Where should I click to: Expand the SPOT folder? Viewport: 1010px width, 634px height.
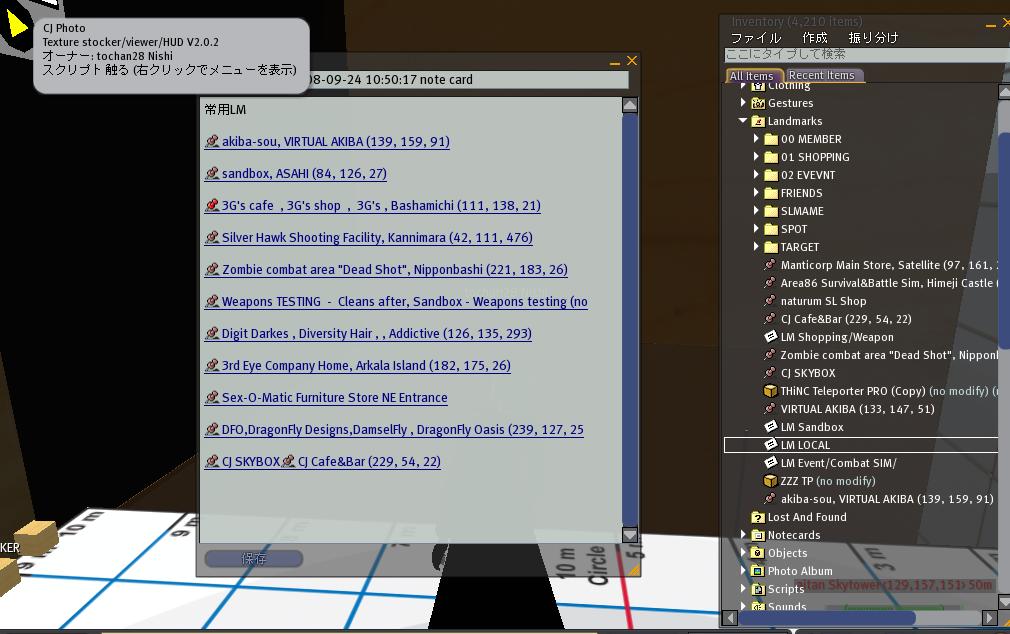pyautogui.click(x=756, y=229)
